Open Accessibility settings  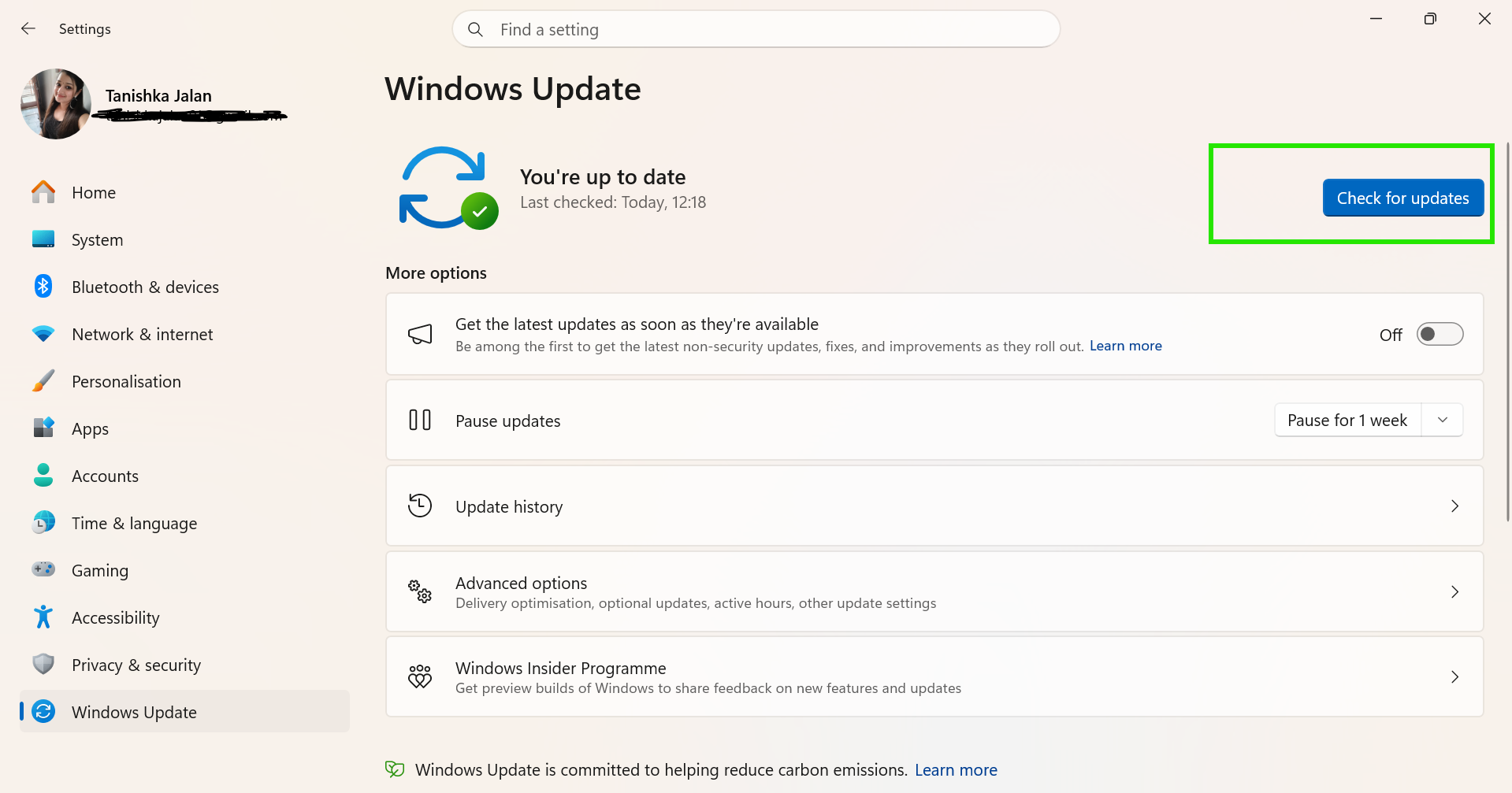pos(184,617)
